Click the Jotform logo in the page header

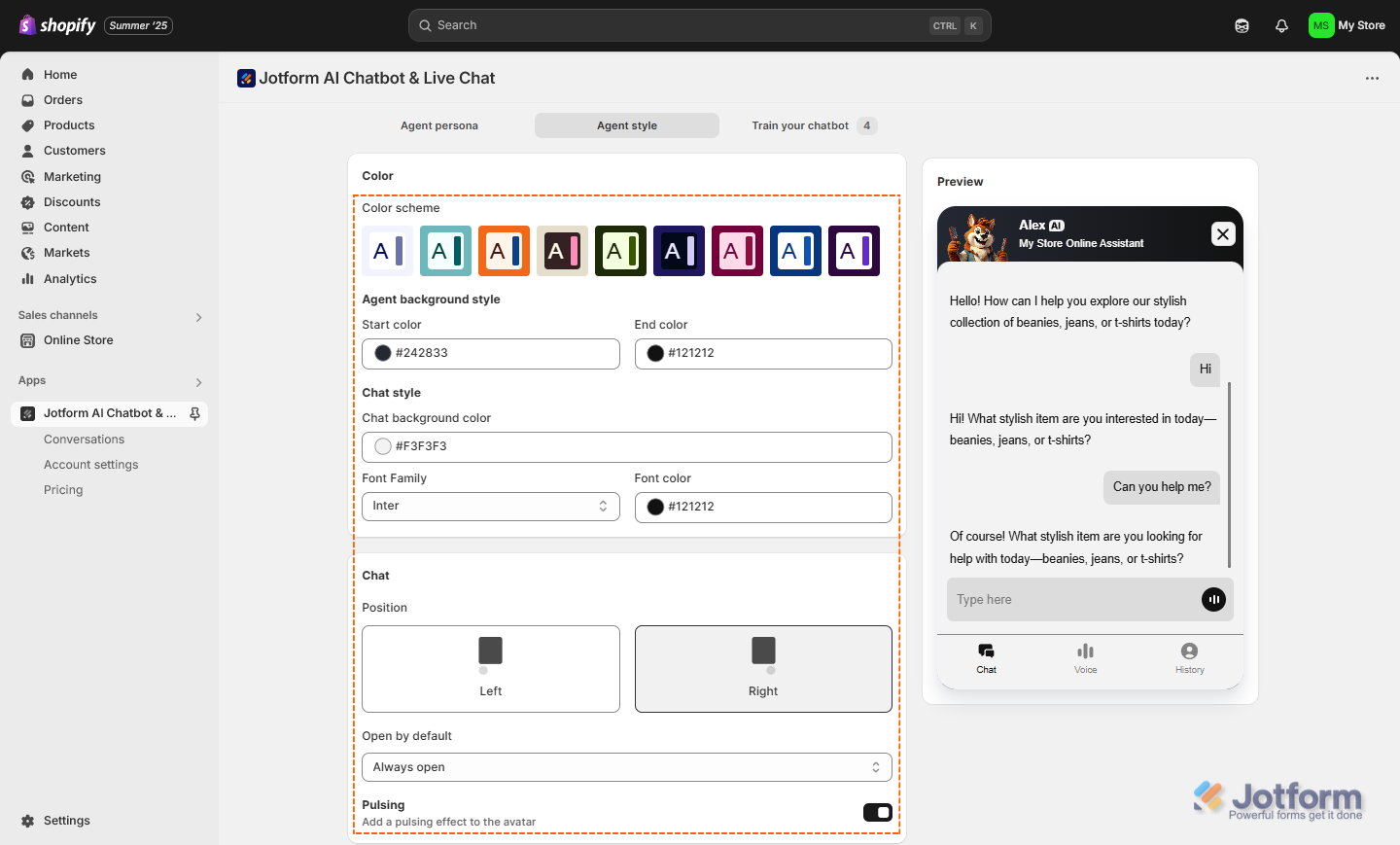(246, 79)
